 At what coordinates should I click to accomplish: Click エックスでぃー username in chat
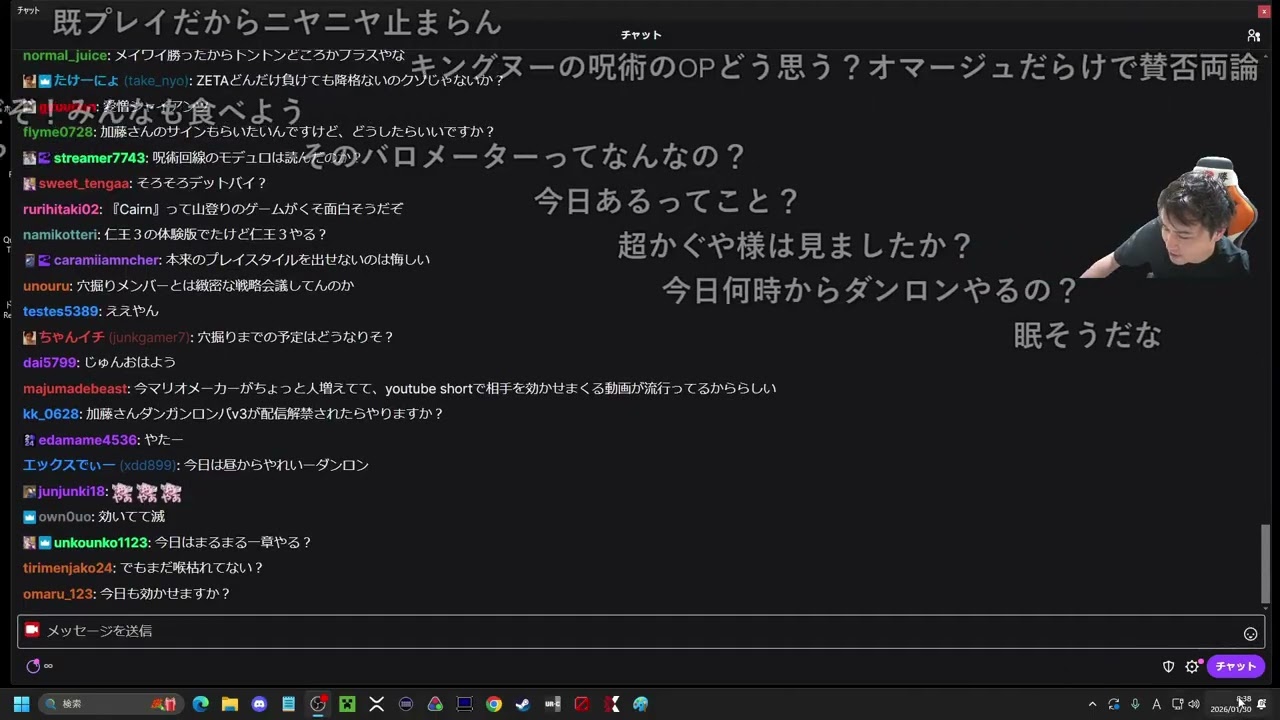point(69,465)
